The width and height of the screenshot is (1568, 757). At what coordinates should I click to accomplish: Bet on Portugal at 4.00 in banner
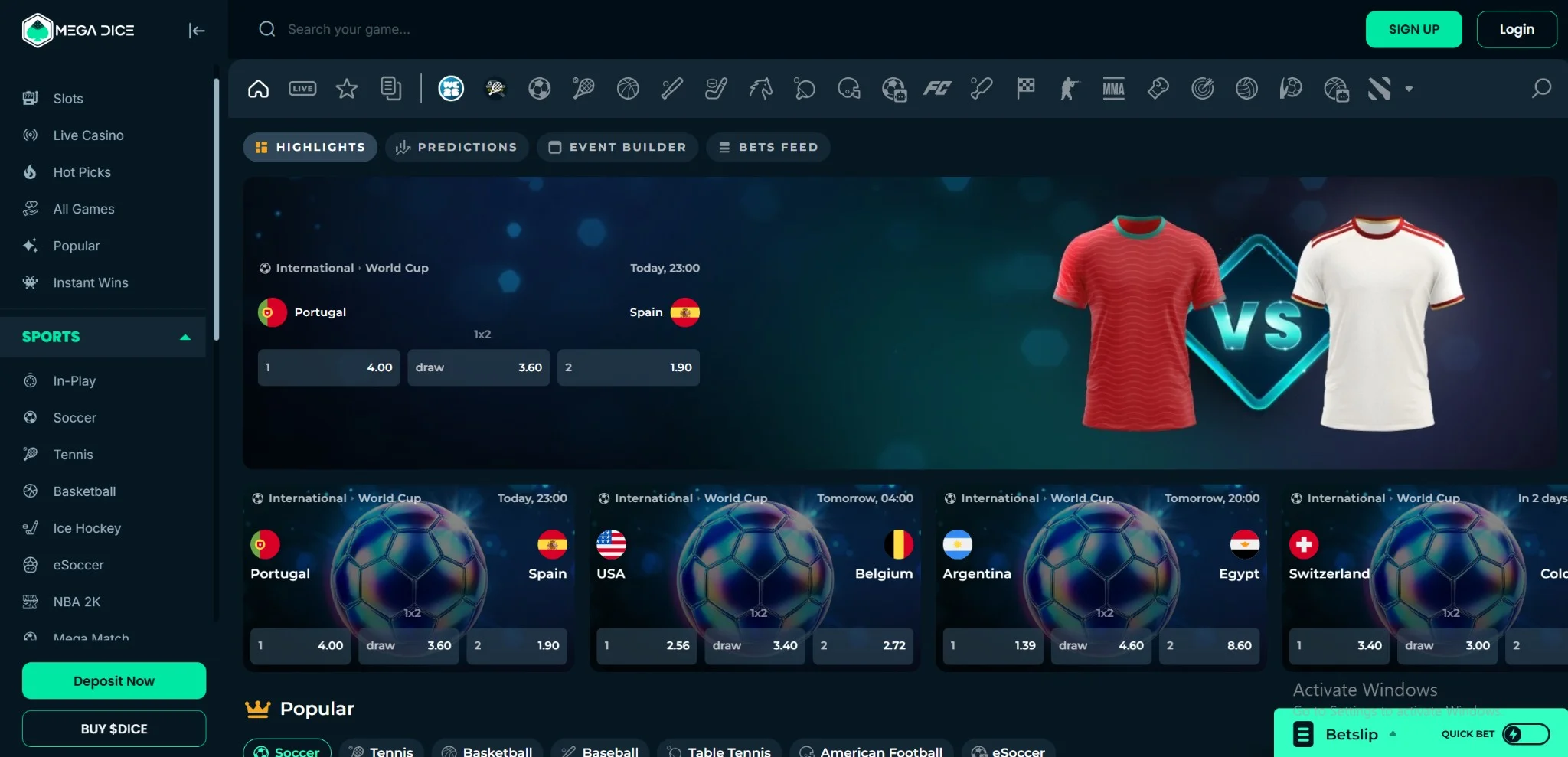(329, 367)
